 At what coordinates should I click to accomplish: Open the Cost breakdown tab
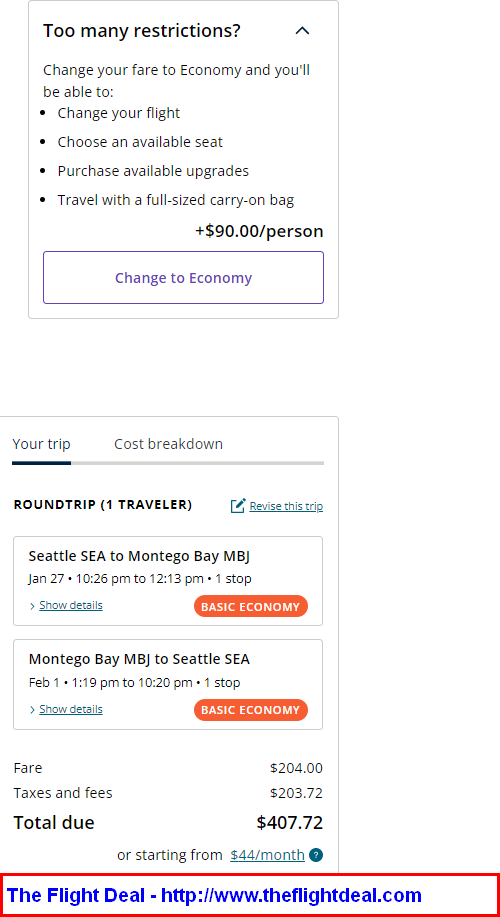pyautogui.click(x=168, y=444)
